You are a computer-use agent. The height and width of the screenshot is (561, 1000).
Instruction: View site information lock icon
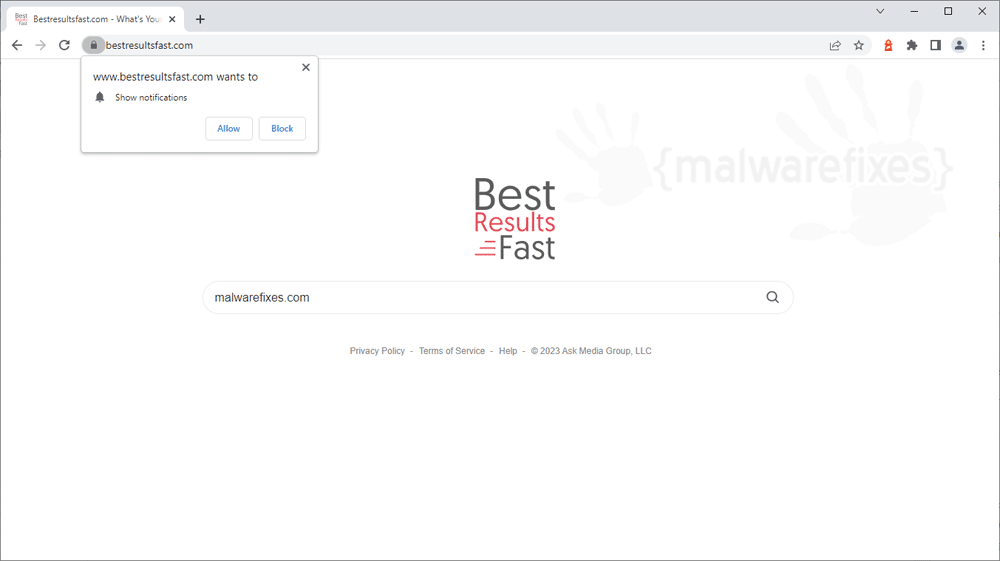pyautogui.click(x=93, y=45)
